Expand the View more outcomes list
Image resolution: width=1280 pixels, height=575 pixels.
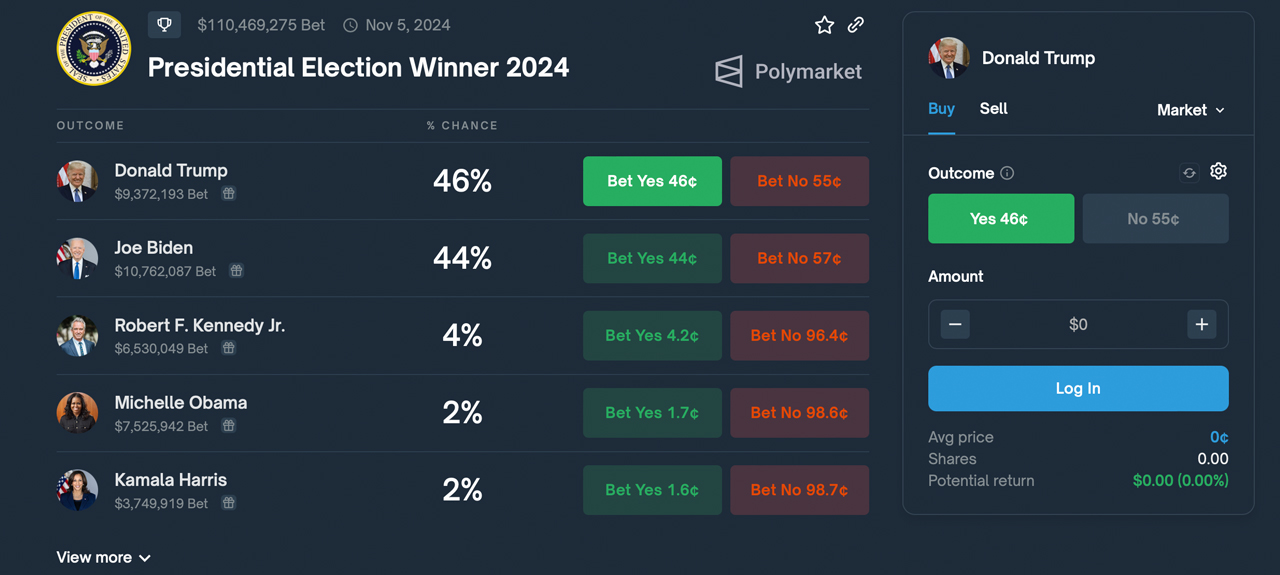103,557
